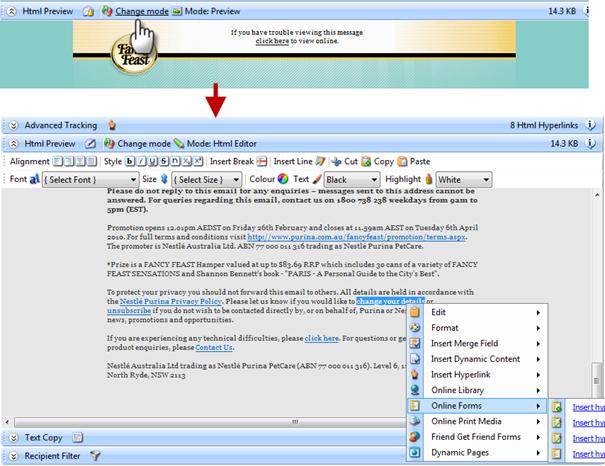Click info icon next to 14.3 KB in editor panel
The height and width of the screenshot is (466, 605).
click(x=591, y=144)
